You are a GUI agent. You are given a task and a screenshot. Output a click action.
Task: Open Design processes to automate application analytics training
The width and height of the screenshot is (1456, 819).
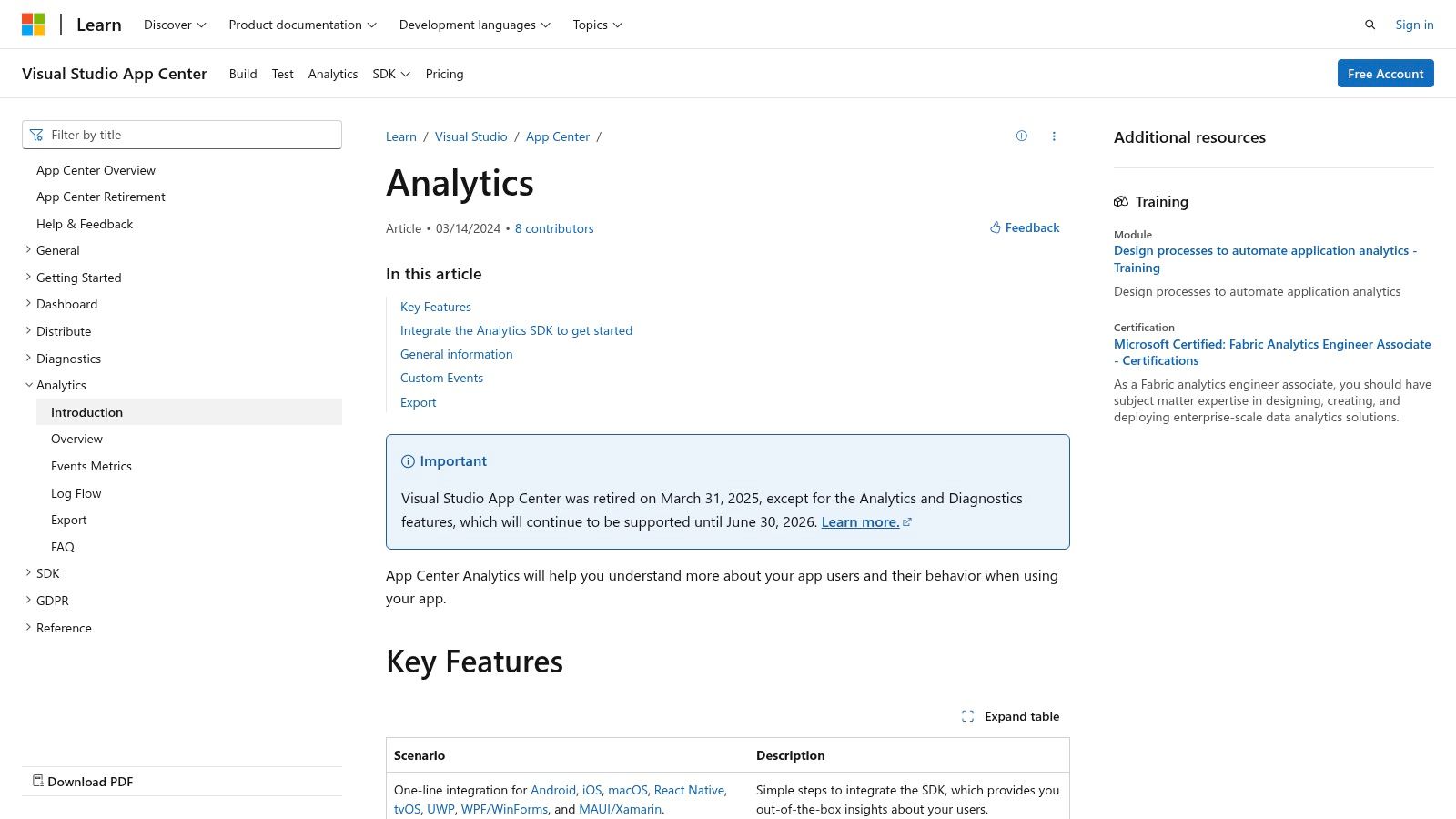coord(1265,258)
